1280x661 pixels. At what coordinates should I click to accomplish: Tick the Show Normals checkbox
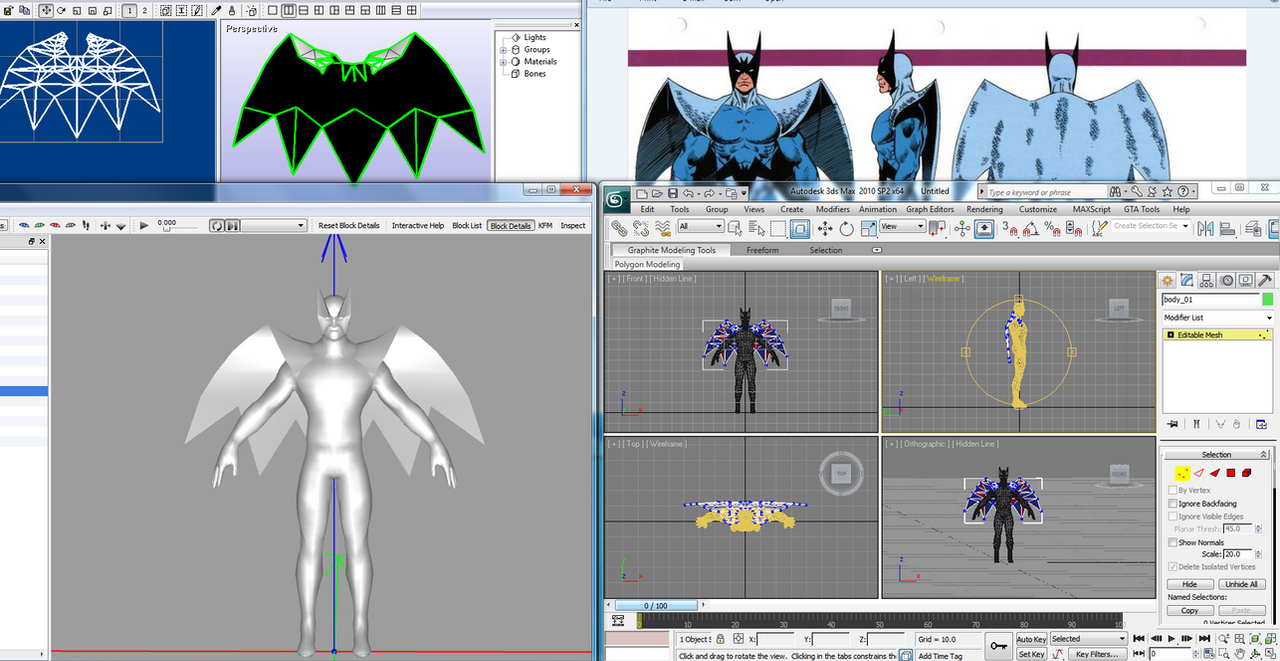coord(1173,542)
